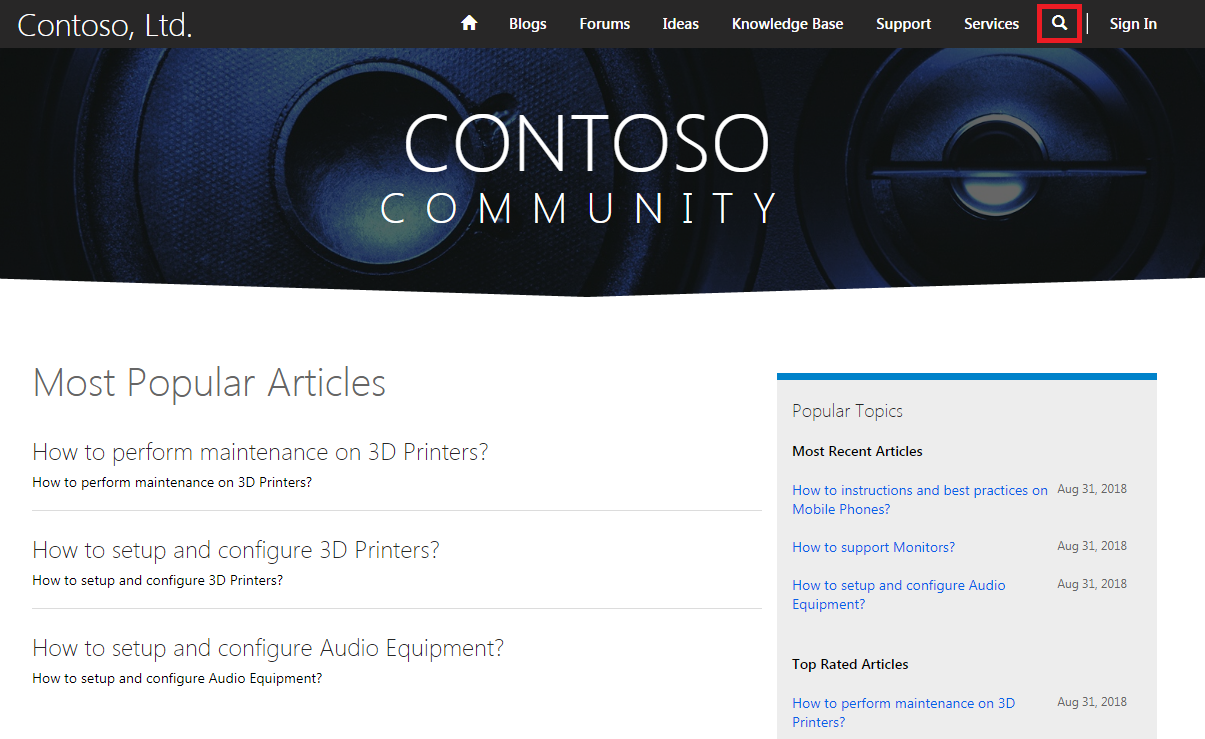Click the date beside 'How to support Monitors?'
The height and width of the screenshot is (739, 1205).
1092,546
